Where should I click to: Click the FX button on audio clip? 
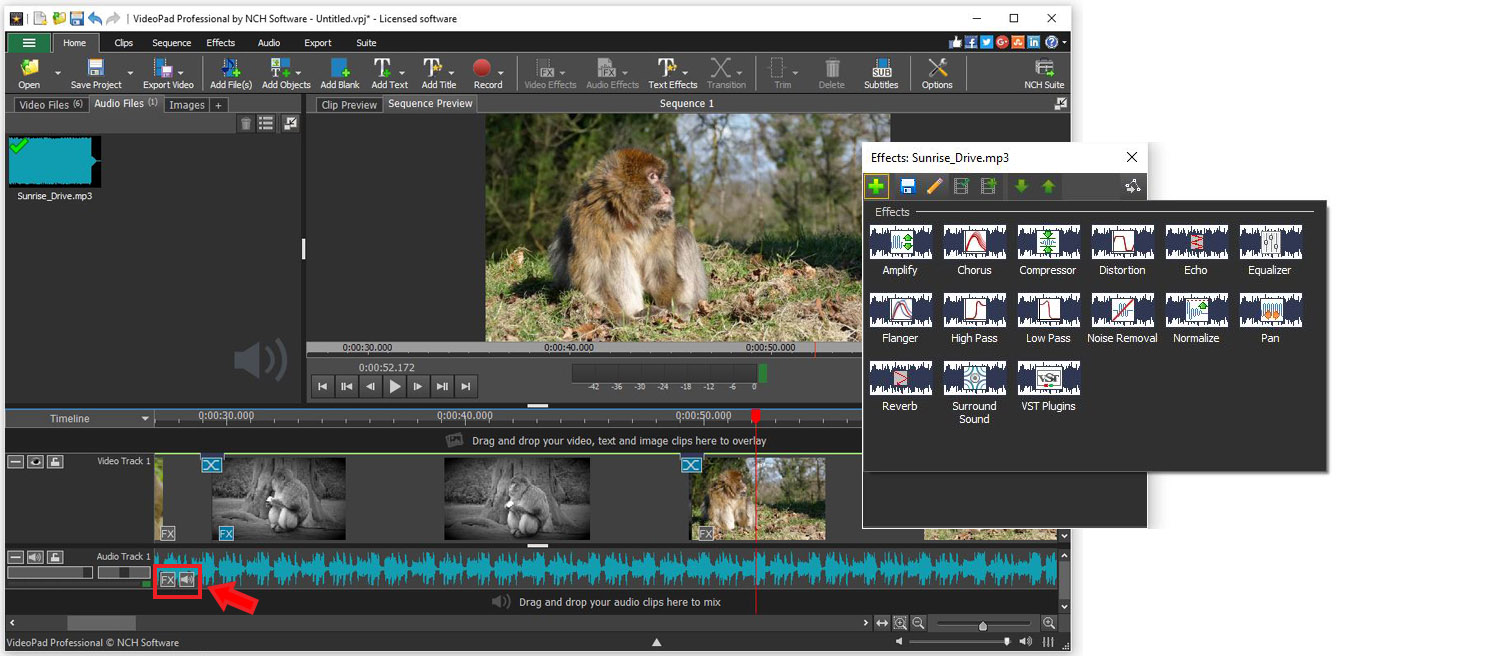(168, 580)
